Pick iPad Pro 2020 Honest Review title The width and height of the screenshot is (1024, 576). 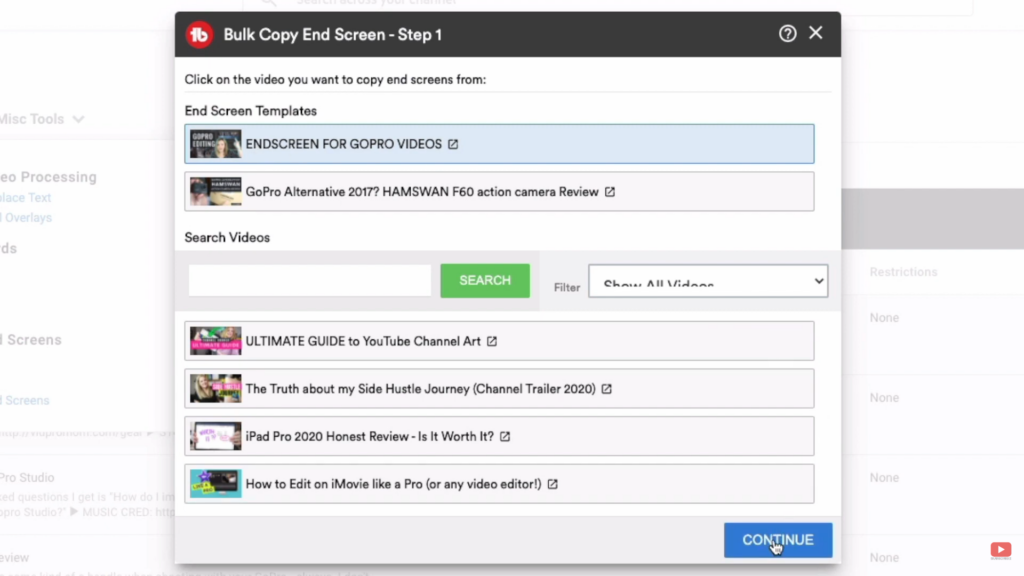[x=370, y=436]
